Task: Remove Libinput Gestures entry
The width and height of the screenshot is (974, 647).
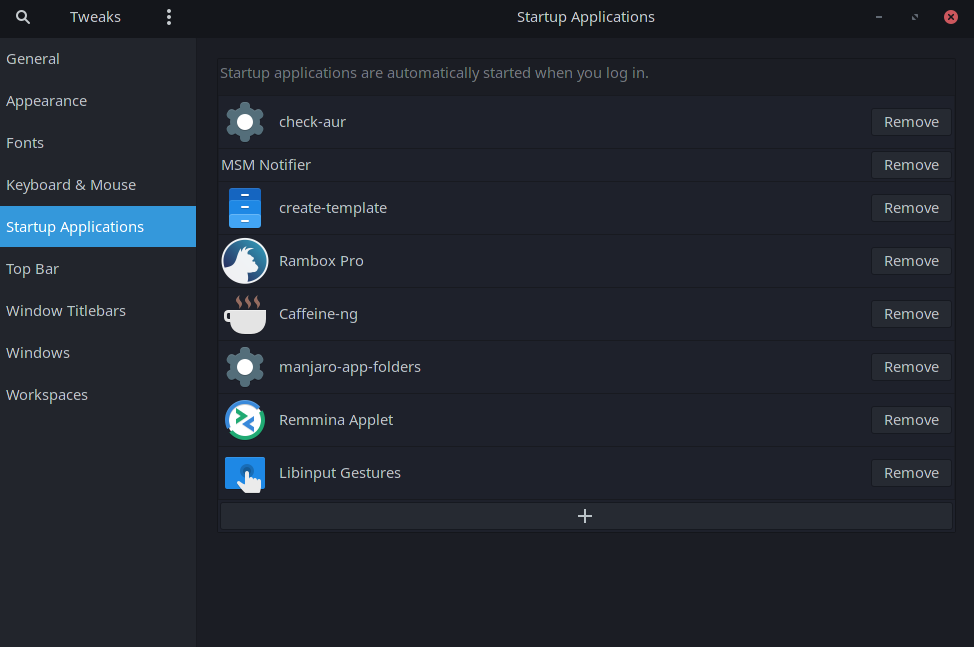Action: pyautogui.click(x=911, y=473)
